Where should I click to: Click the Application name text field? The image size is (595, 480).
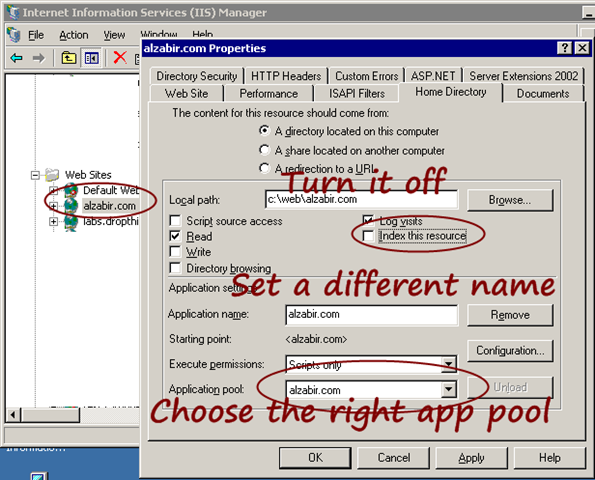371,315
